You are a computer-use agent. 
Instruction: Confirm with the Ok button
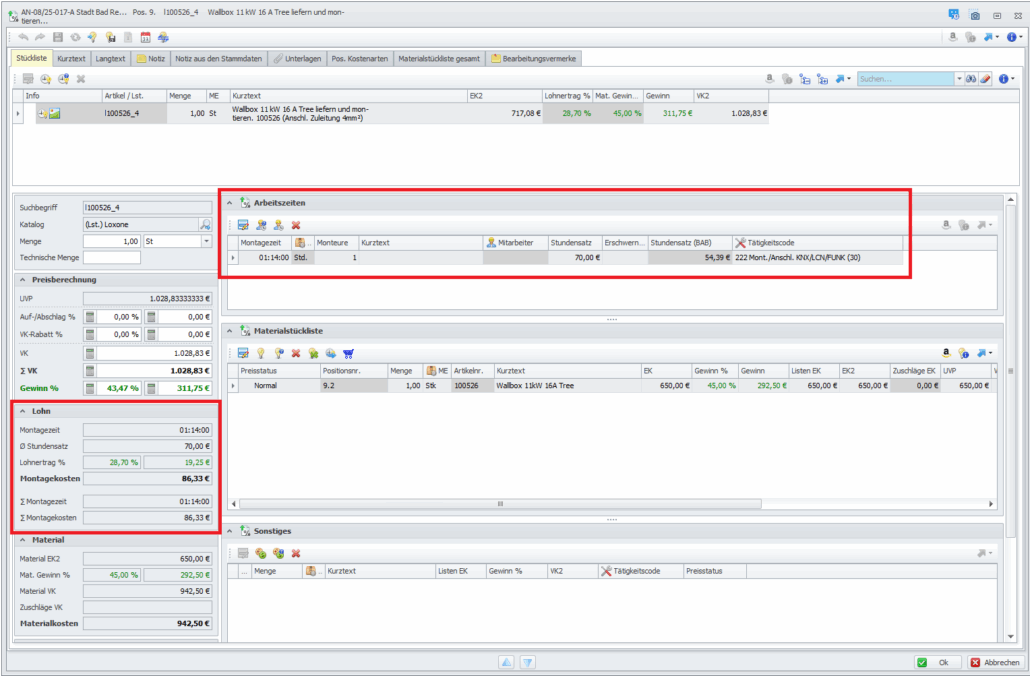(x=935, y=662)
